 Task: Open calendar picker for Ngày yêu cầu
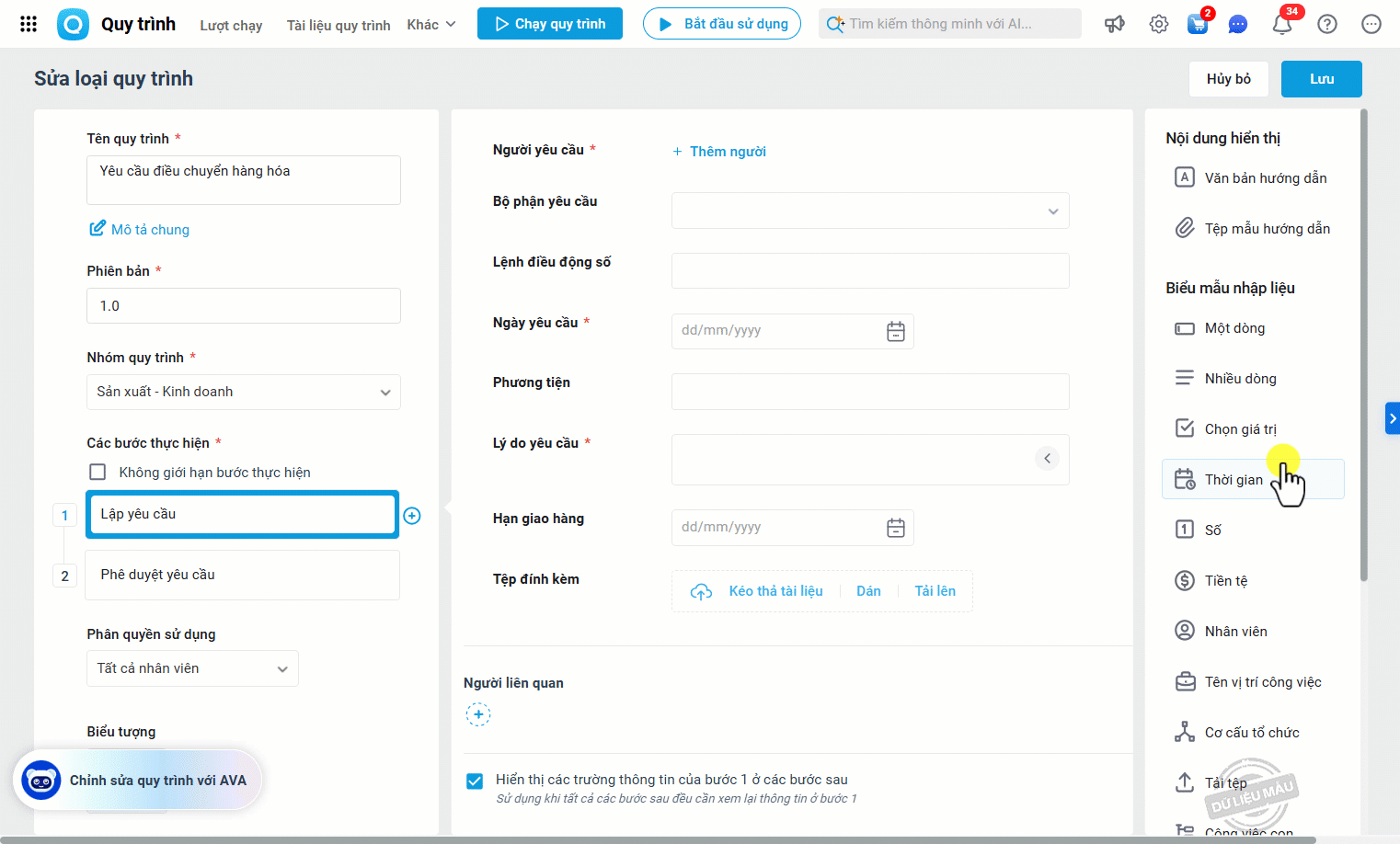click(896, 331)
